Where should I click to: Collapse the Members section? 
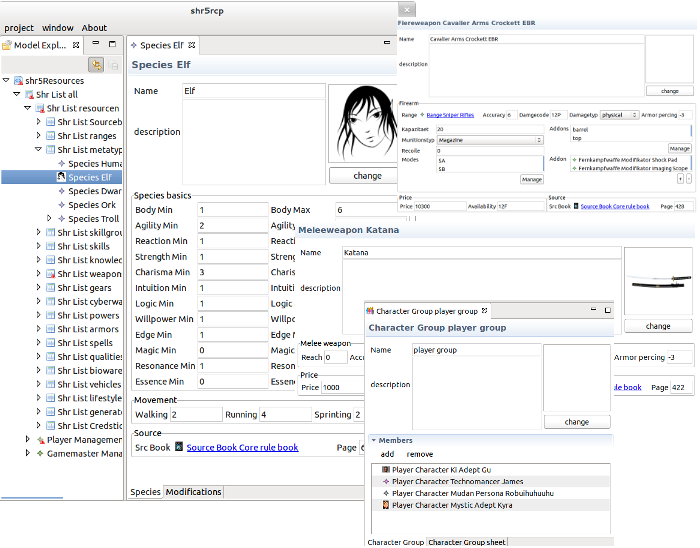(x=374, y=440)
